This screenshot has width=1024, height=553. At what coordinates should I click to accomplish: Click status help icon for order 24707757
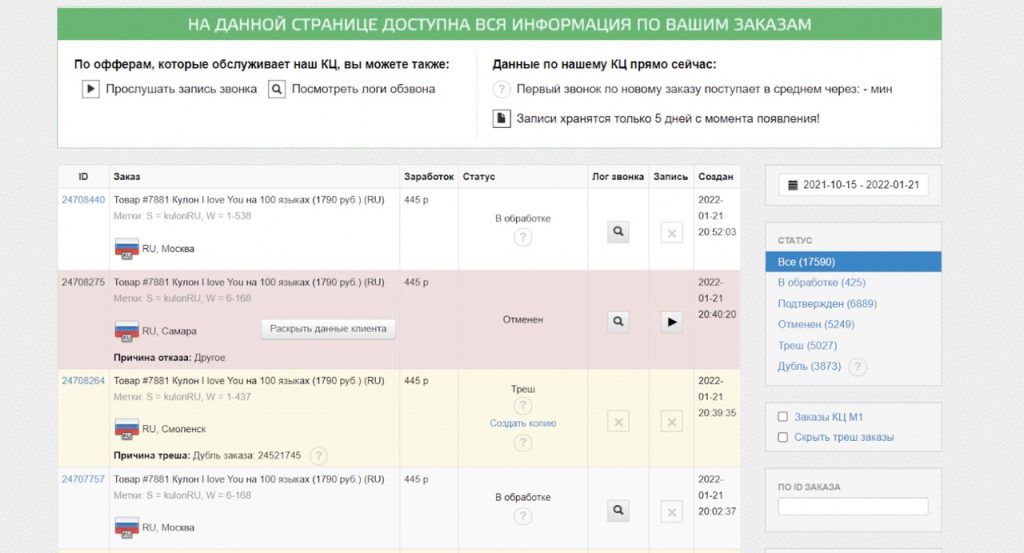coord(522,516)
